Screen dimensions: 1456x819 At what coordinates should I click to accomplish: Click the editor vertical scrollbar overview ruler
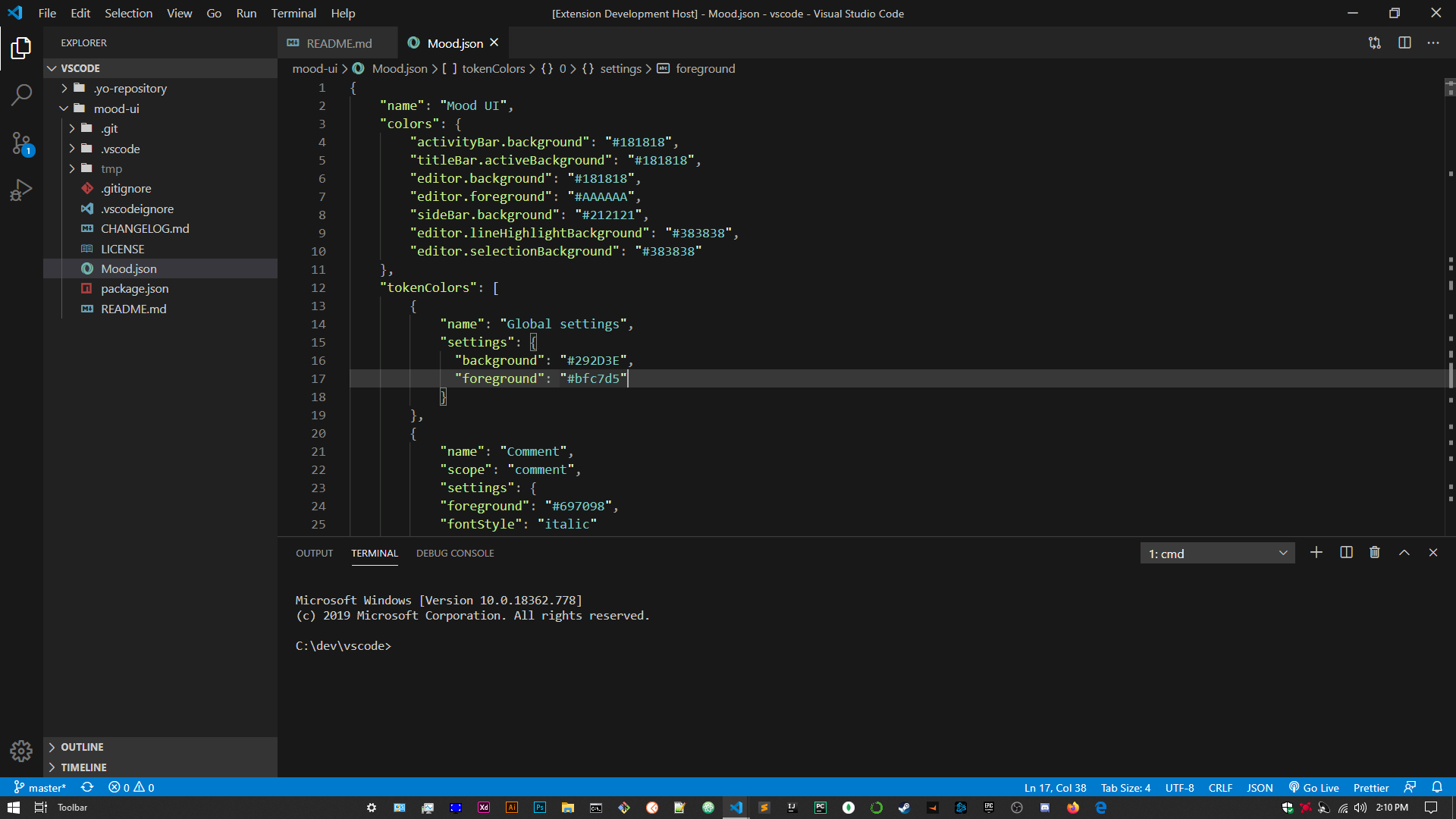(1450, 307)
